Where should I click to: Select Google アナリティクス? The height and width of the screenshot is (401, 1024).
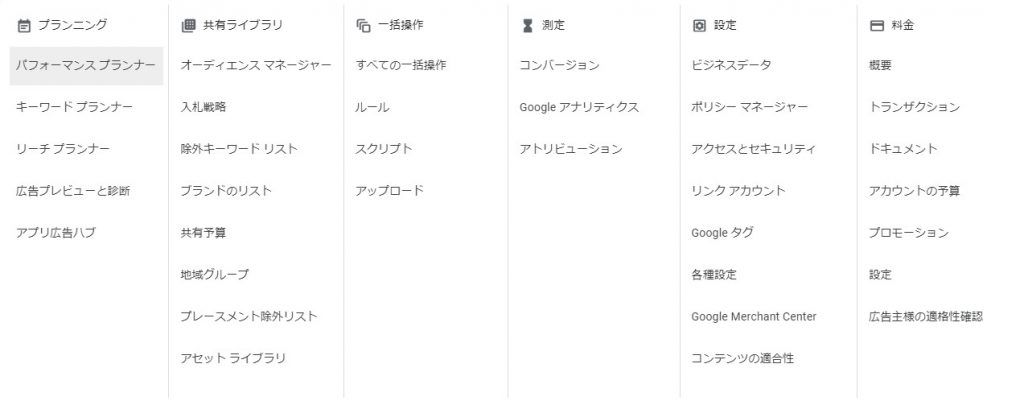[x=579, y=107]
